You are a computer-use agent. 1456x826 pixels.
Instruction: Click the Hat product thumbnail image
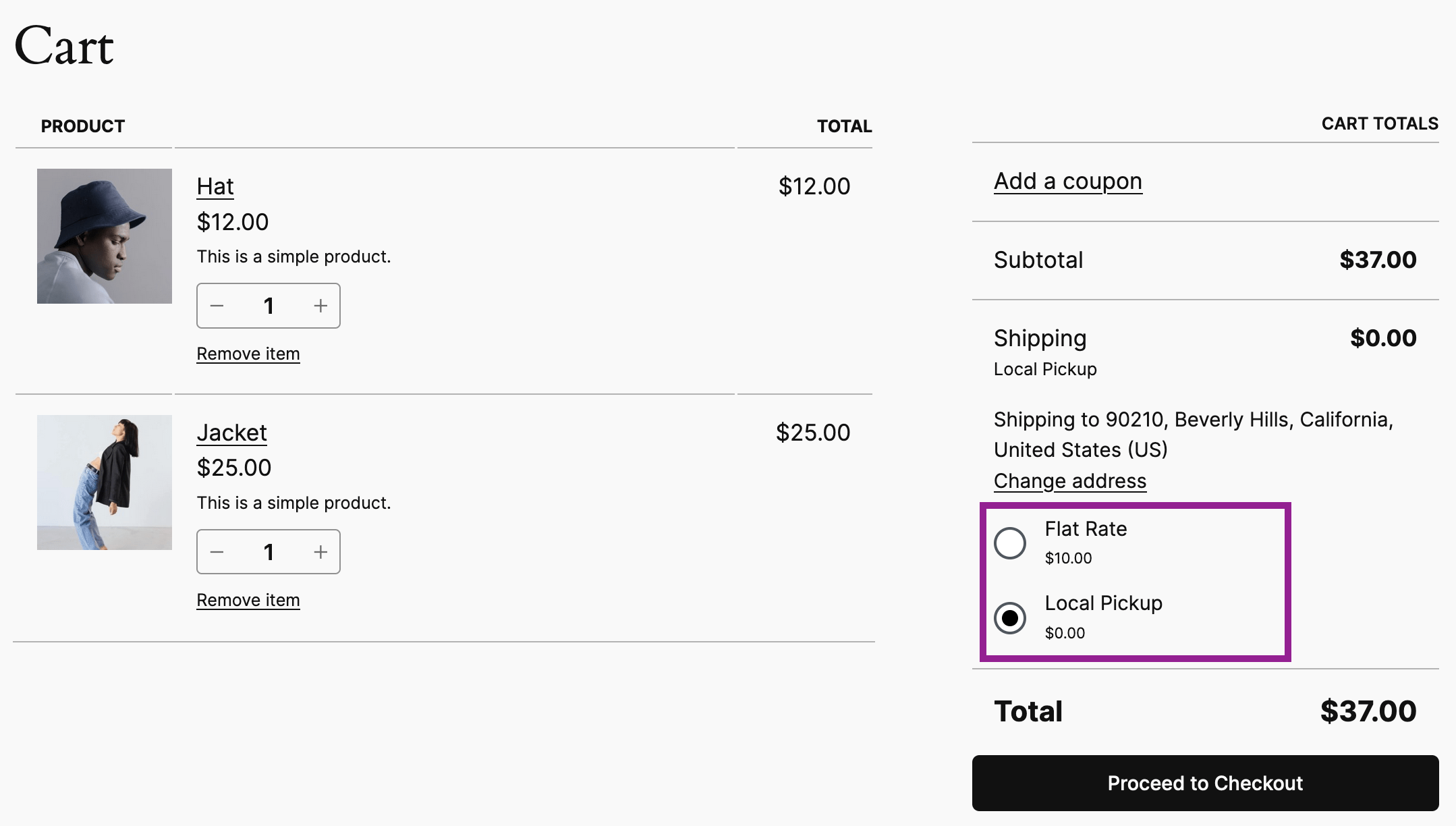tap(105, 235)
